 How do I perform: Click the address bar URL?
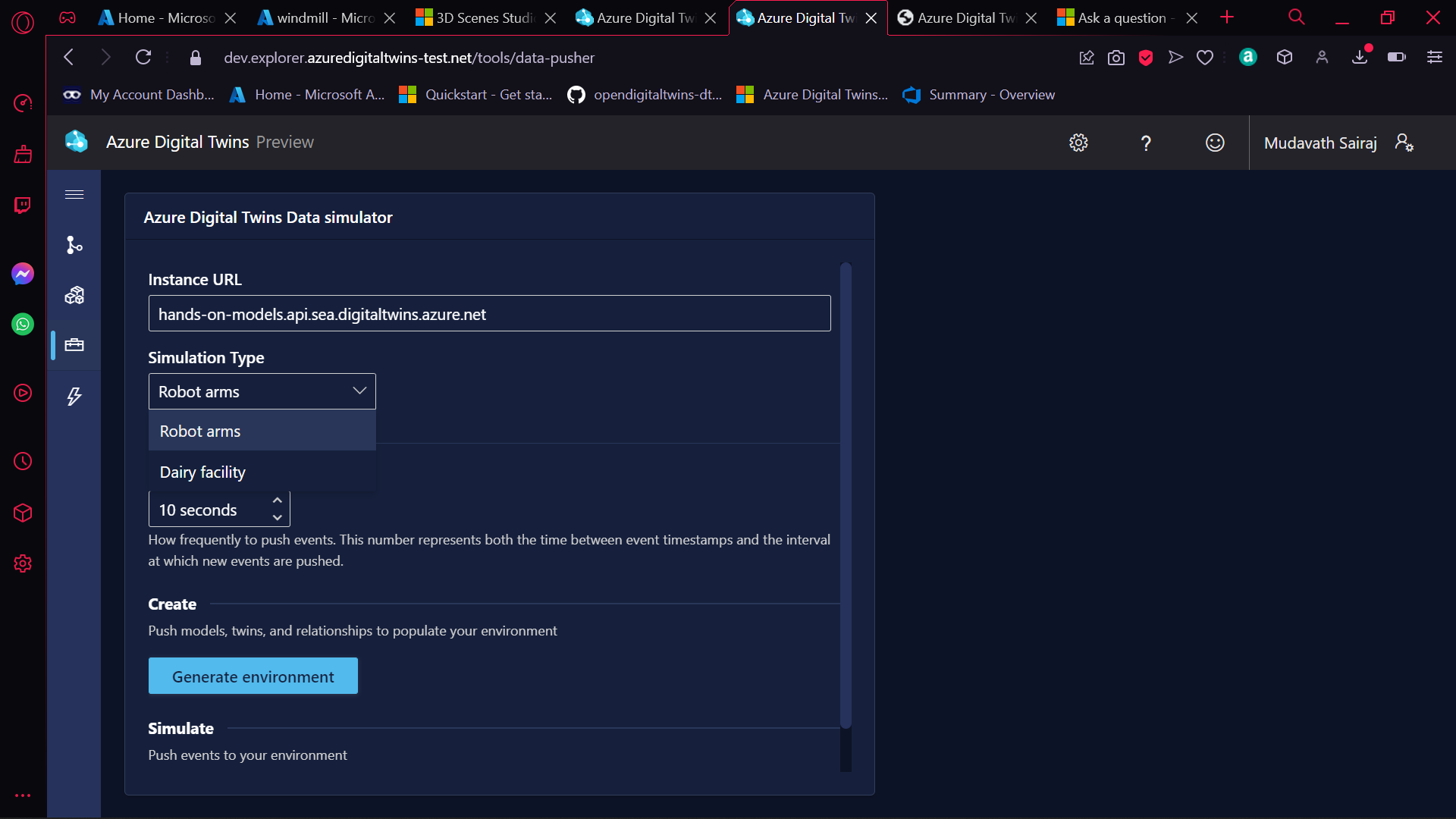[x=409, y=58]
